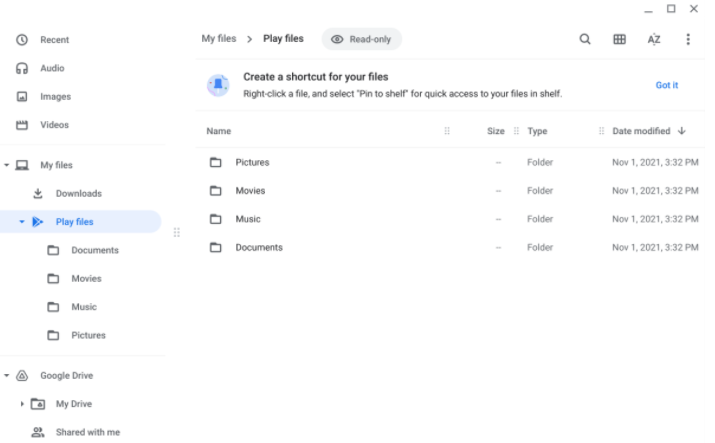Collapse the Play files subtree
This screenshot has height=443, width=715.
(22, 222)
